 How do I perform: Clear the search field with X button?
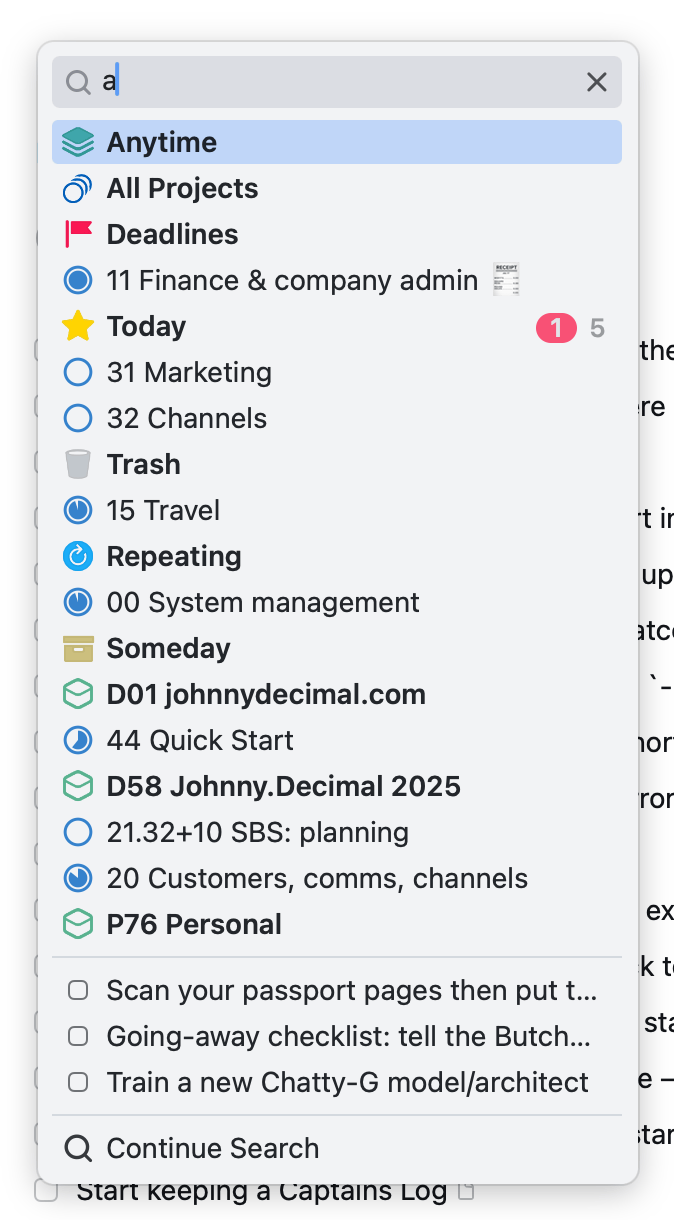pos(597,82)
